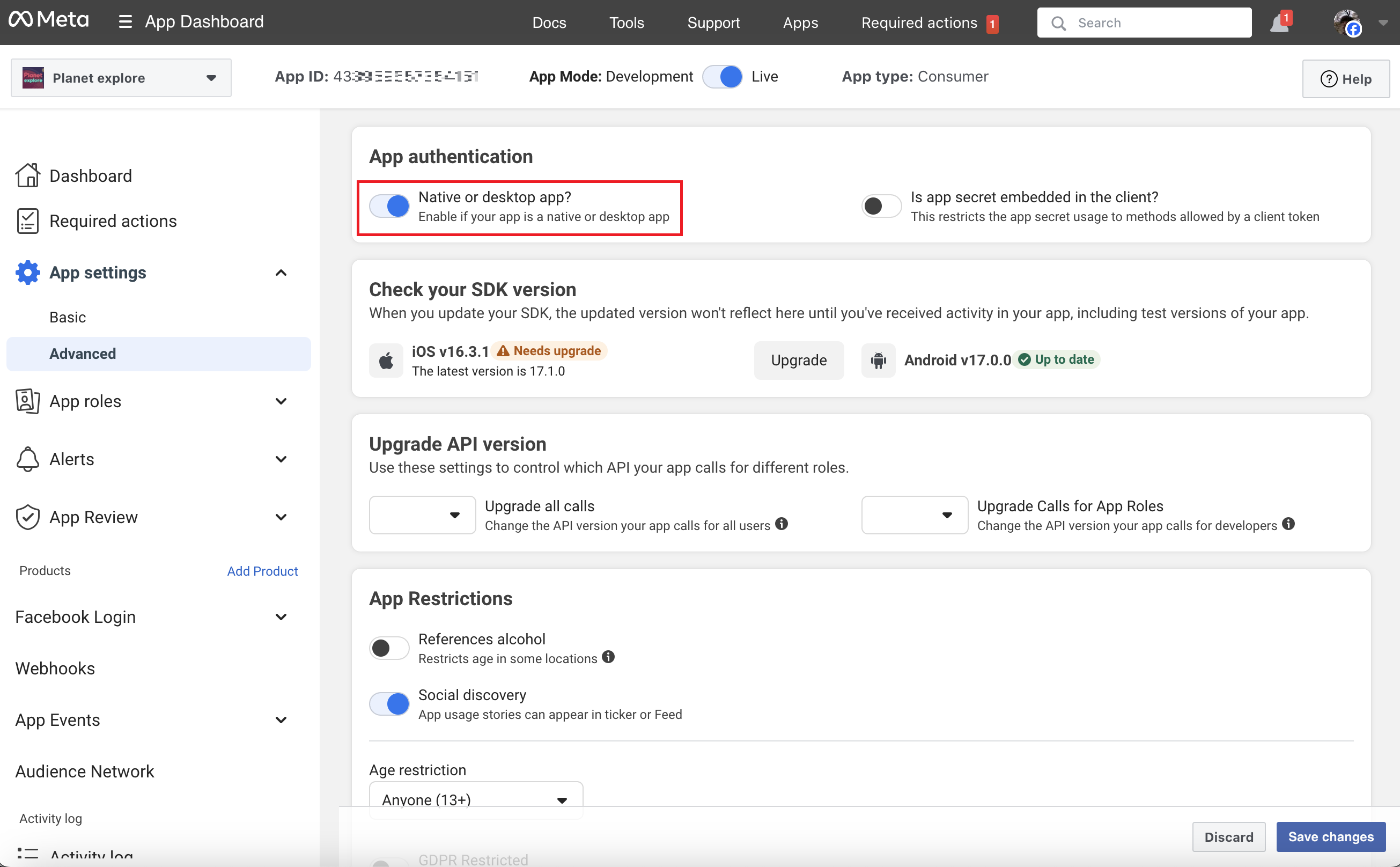The height and width of the screenshot is (867, 1400).
Task: Click info icon beside References alcohol
Action: [x=608, y=657]
